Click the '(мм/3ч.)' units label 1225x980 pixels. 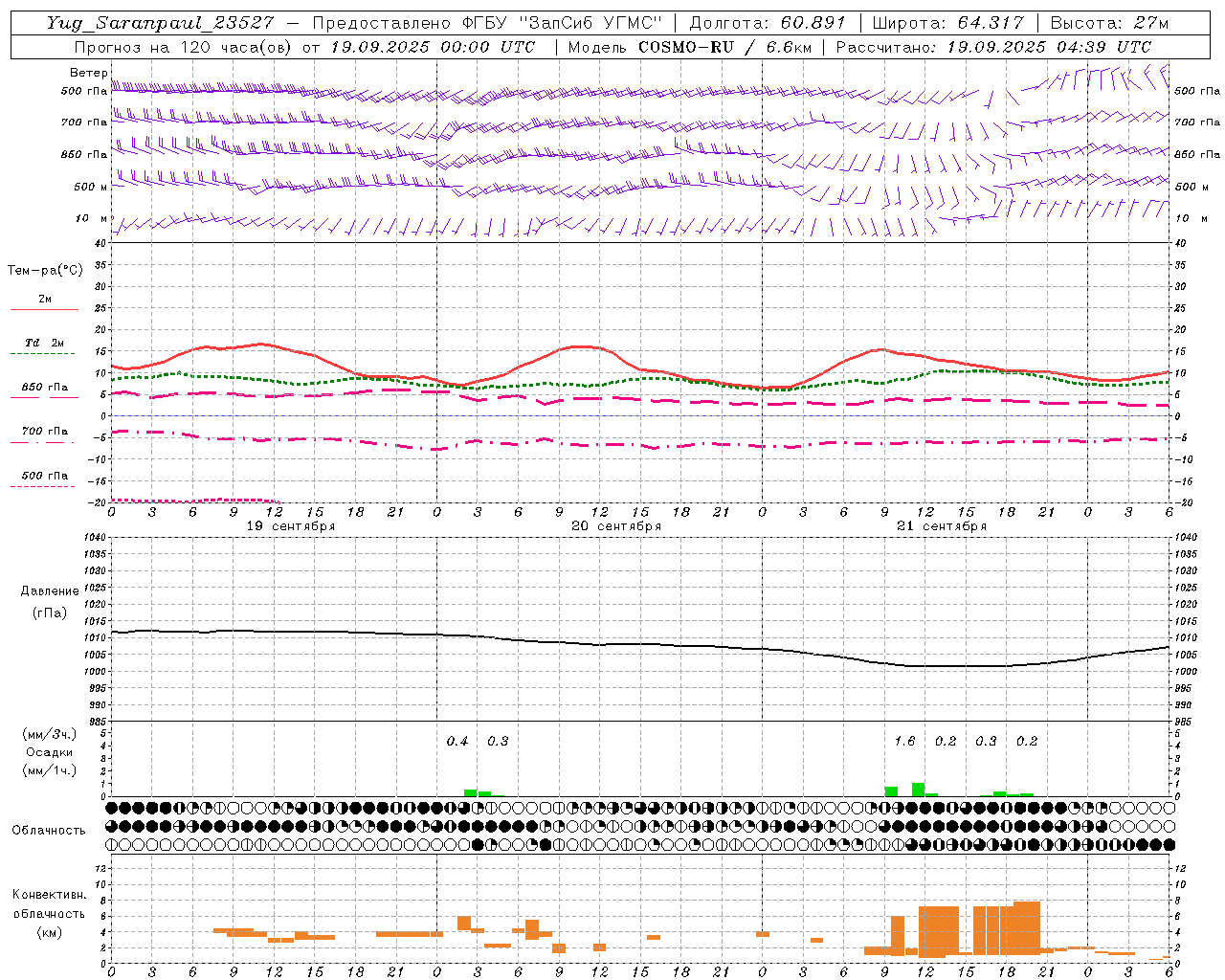coord(49,734)
